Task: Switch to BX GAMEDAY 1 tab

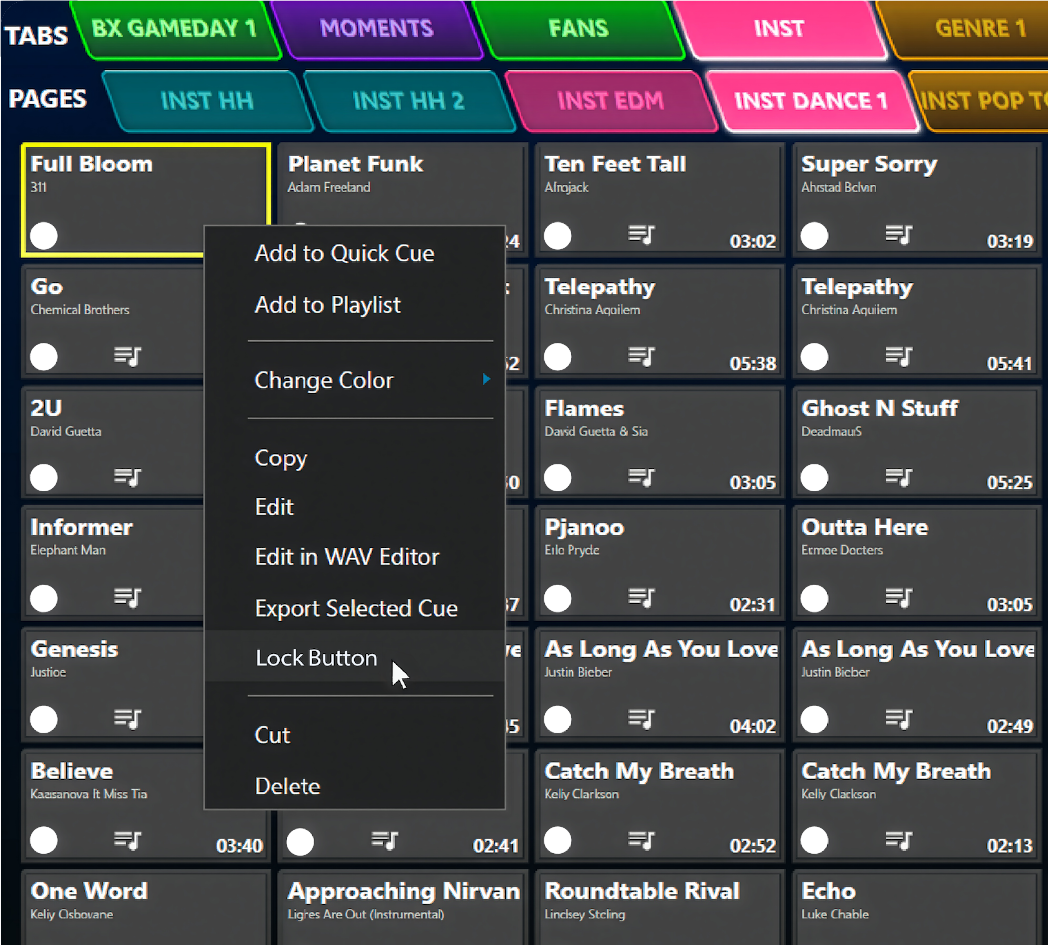Action: click(x=175, y=29)
